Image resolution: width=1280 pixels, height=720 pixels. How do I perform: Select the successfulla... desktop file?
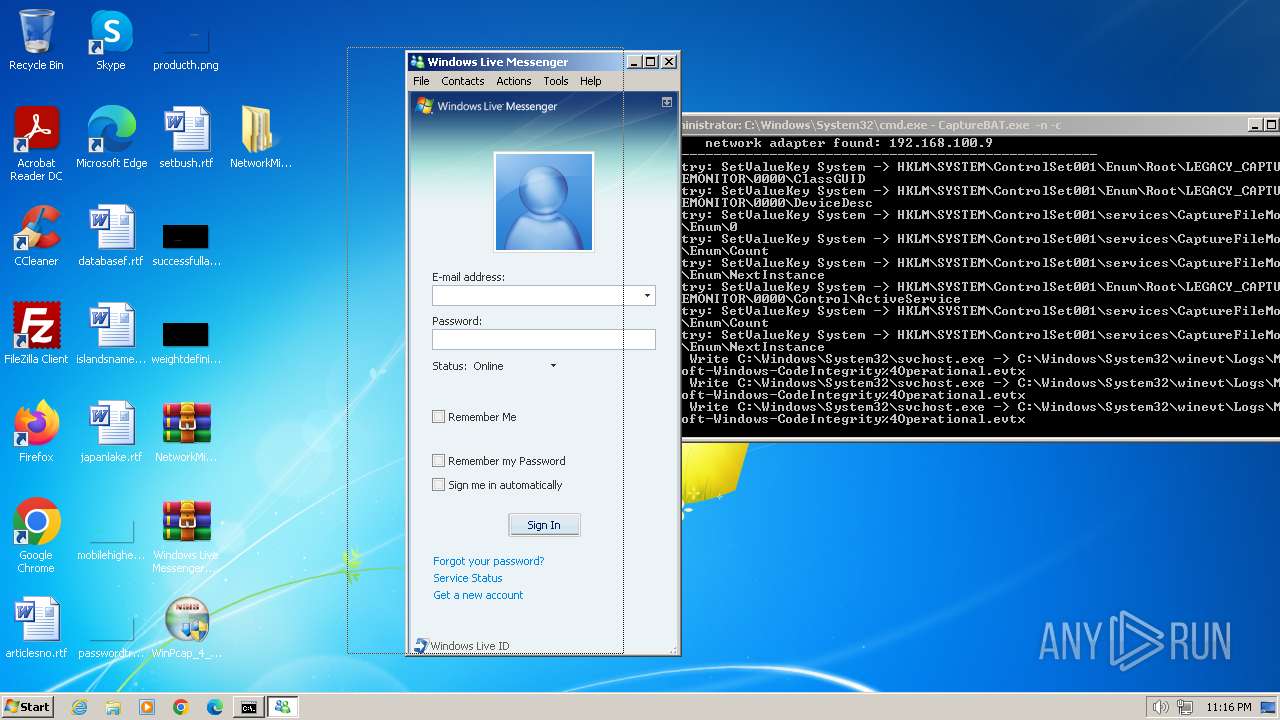186,246
